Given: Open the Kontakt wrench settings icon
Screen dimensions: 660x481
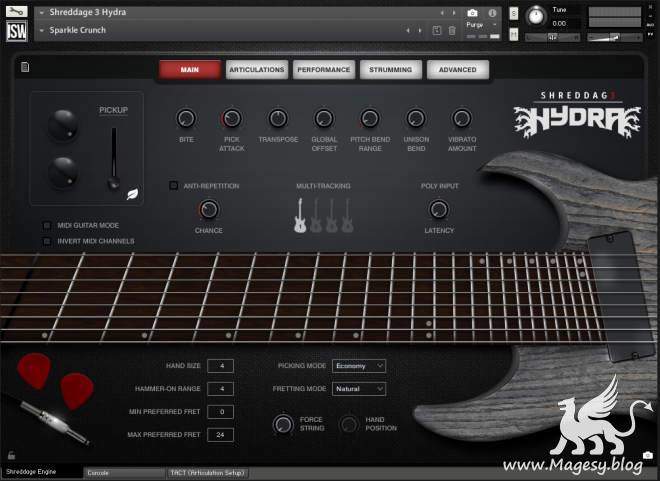Looking at the screenshot, I should (16, 12).
